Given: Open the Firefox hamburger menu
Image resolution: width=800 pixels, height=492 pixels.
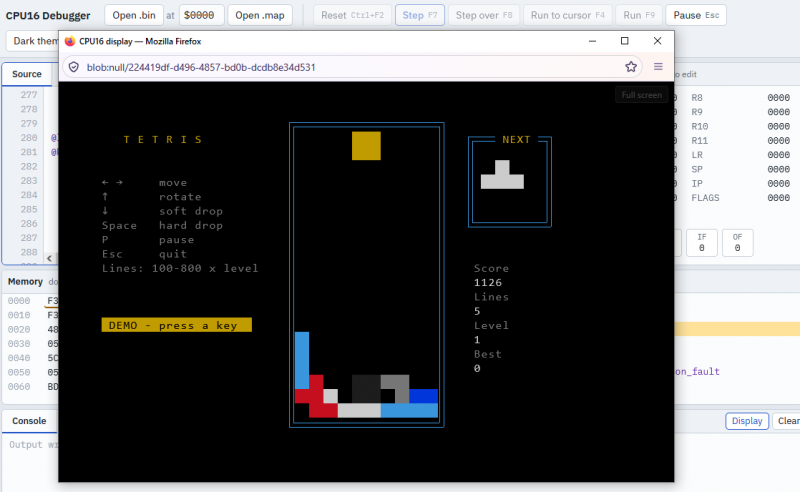Looking at the screenshot, I should (x=658, y=67).
